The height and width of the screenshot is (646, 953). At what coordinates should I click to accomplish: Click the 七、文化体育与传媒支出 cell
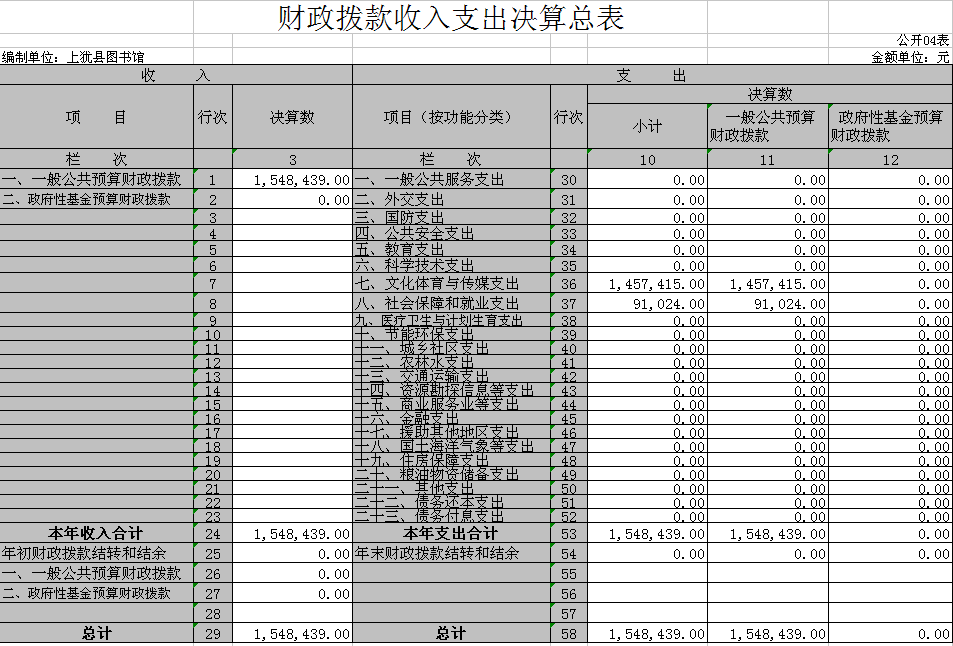pos(437,285)
